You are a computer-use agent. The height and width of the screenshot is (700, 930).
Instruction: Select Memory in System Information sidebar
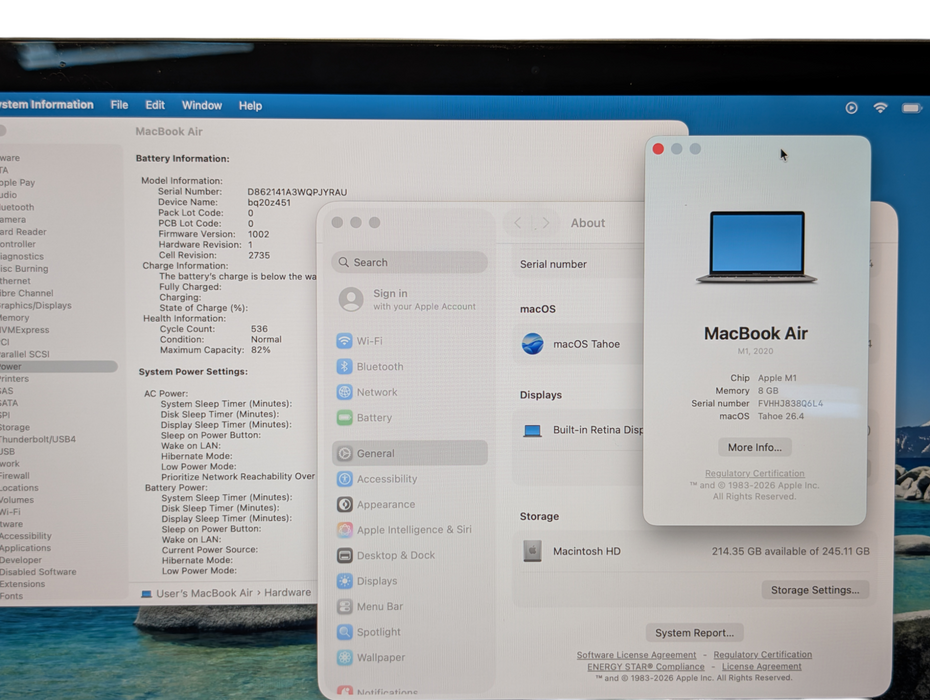(14, 317)
